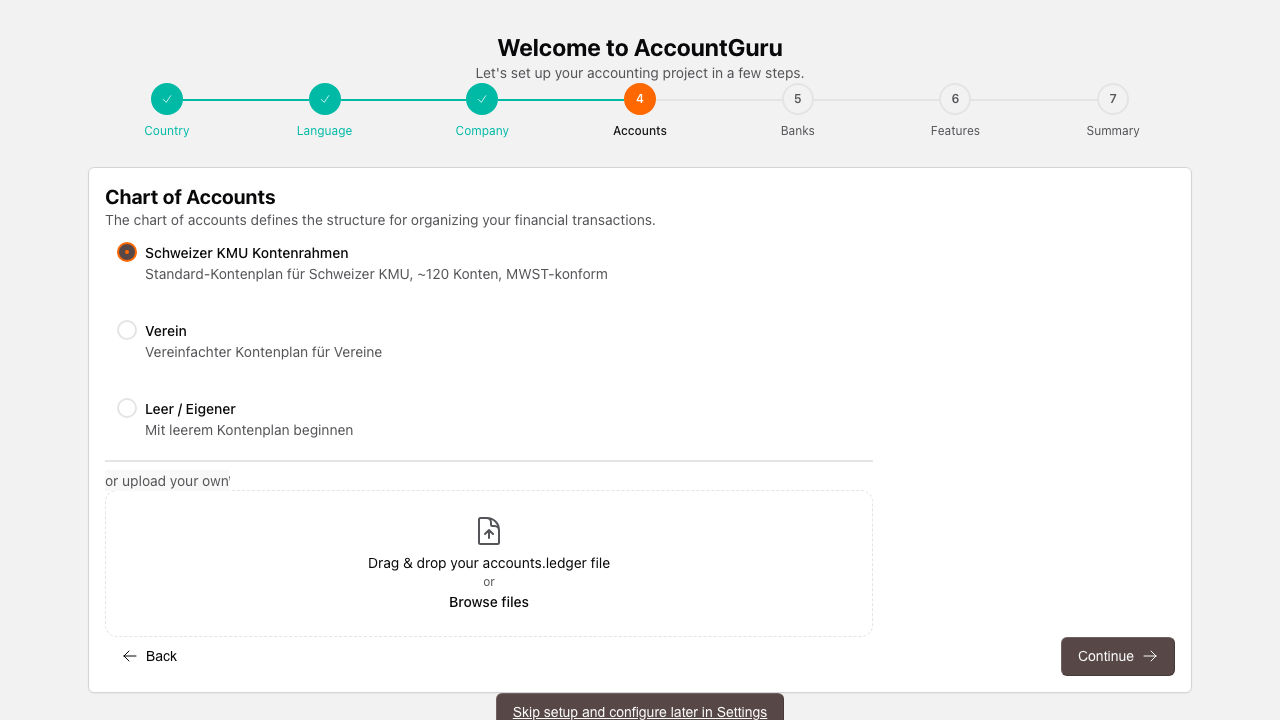Click the Language step checkmark circle
The image size is (1280, 720).
(x=325, y=99)
